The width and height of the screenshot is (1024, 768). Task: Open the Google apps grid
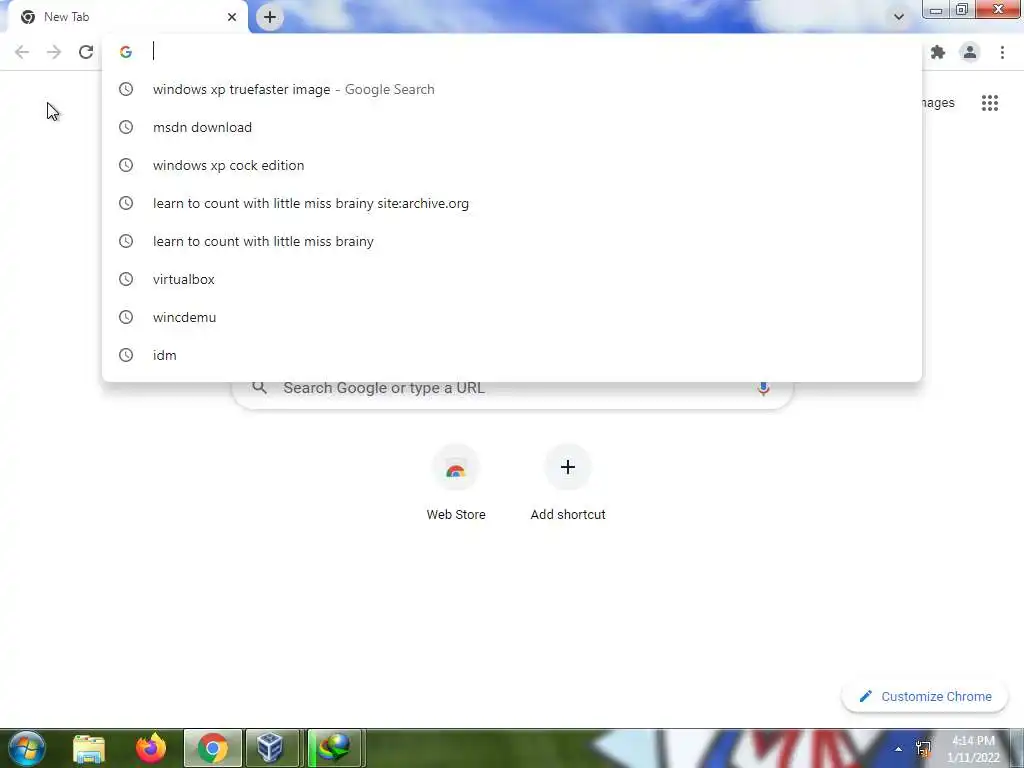pyautogui.click(x=989, y=103)
